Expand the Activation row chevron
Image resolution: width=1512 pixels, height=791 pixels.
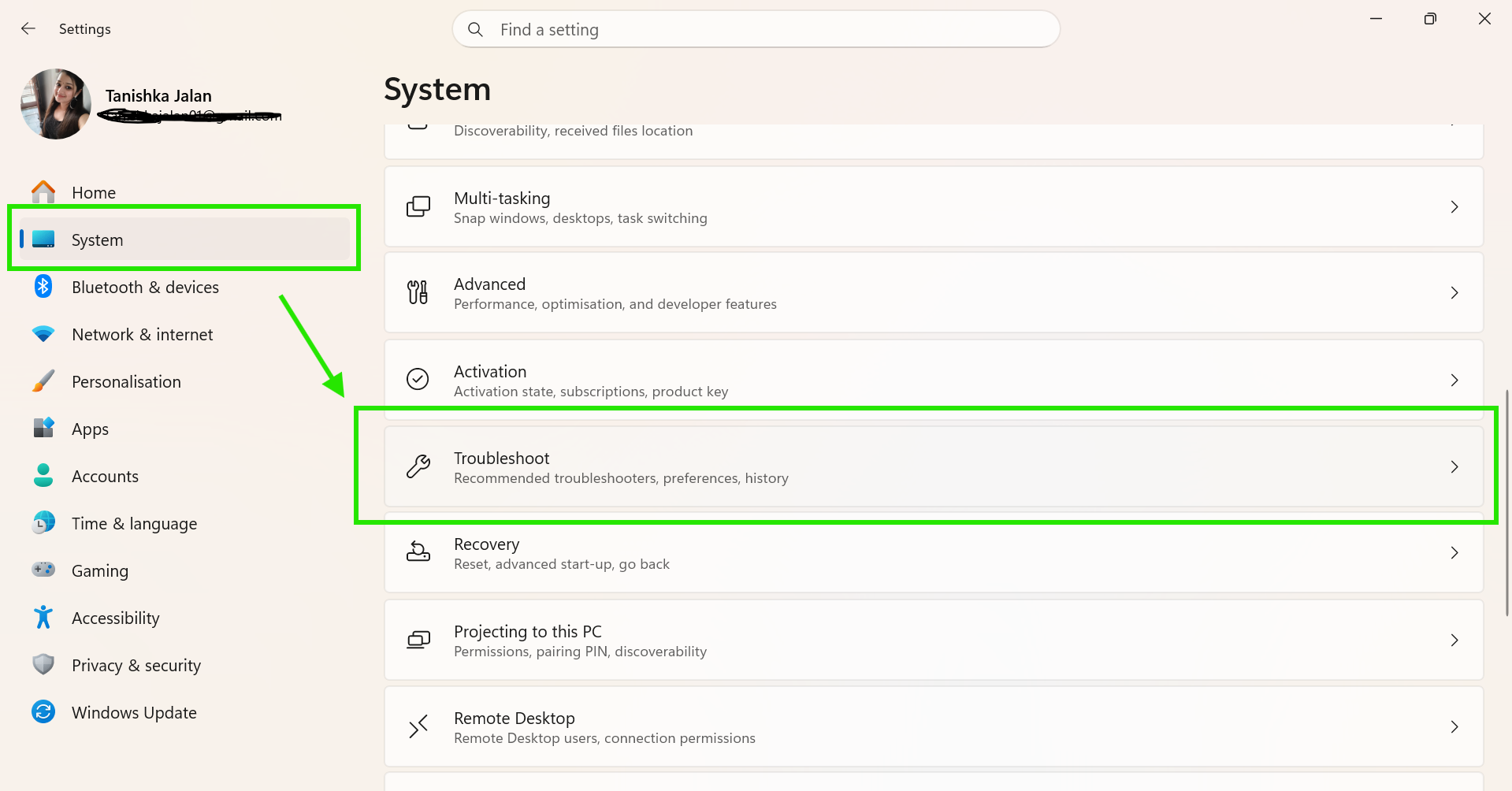point(1454,380)
